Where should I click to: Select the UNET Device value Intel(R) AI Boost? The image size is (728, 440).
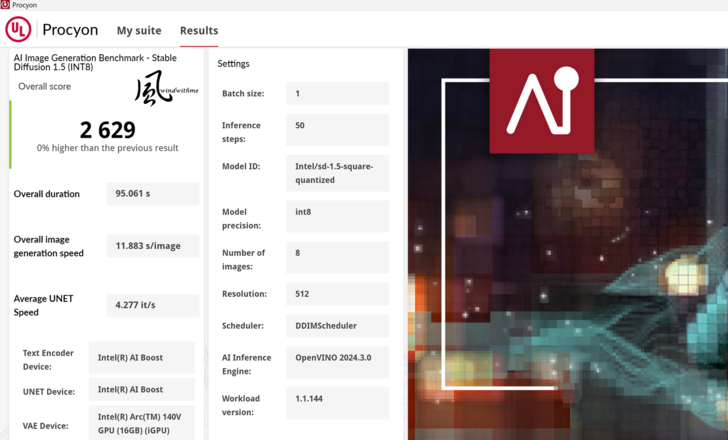point(142,389)
